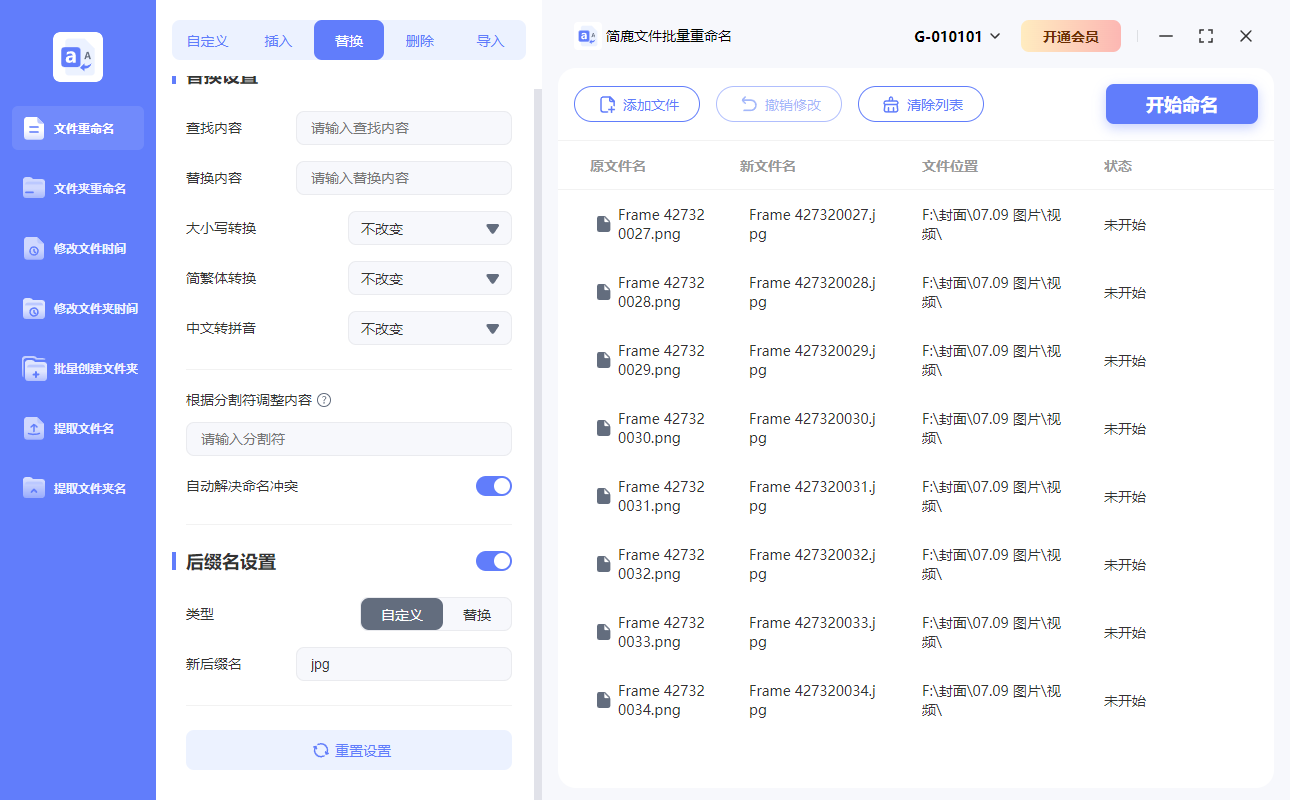Click file location of Frame 427320028.png
This screenshot has width=1290, height=800.
991,292
